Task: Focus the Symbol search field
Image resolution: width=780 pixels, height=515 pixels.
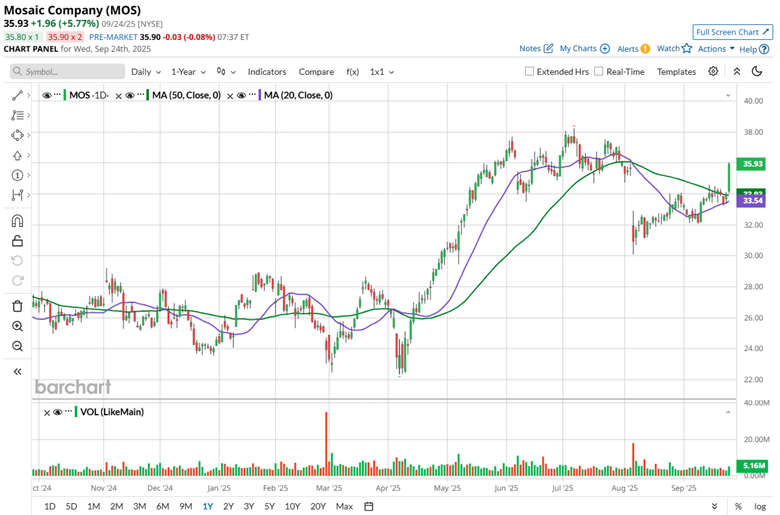Action: point(67,72)
